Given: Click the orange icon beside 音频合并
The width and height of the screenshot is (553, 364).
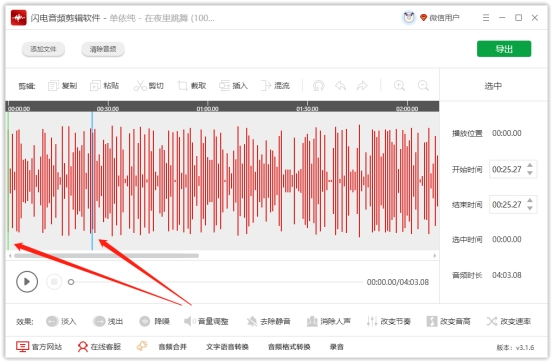Looking at the screenshot, I should (x=142, y=346).
